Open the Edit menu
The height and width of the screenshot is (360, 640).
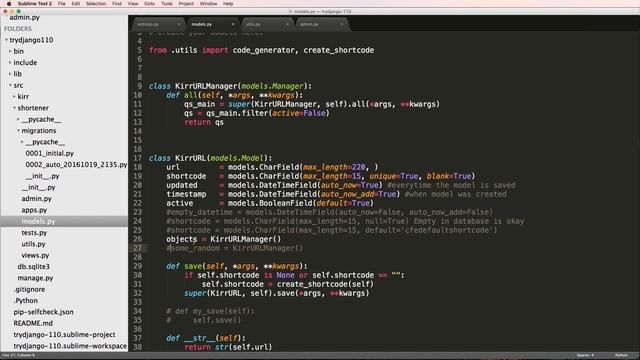(x=76, y=4)
